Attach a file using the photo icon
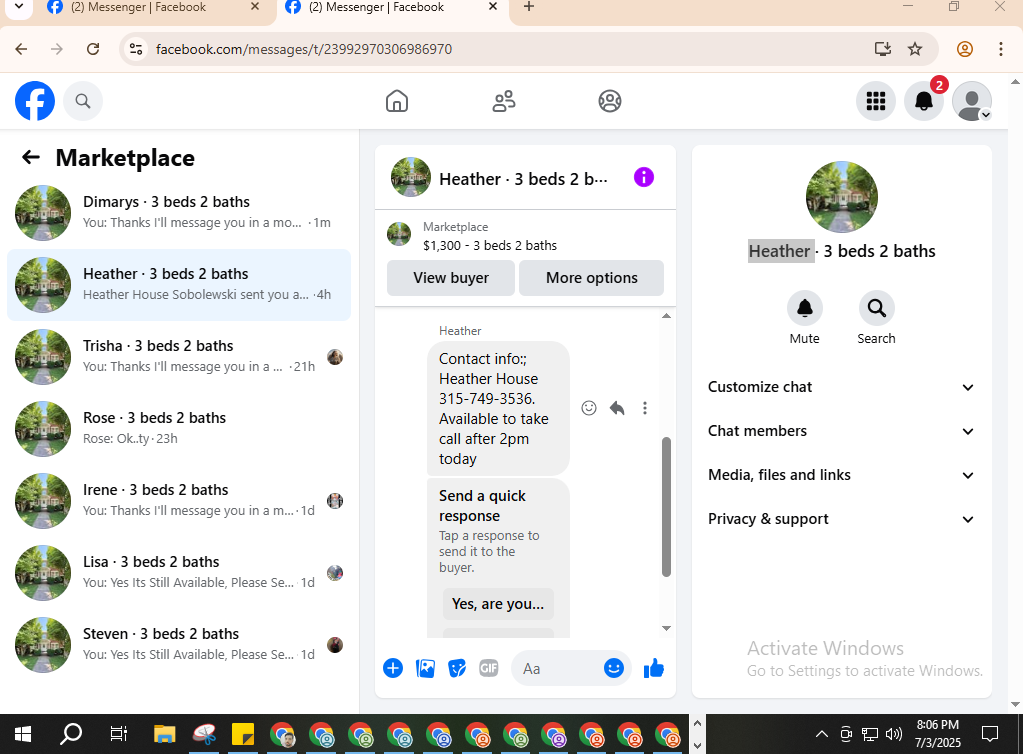Screen dimensions: 1023x754 coord(425,669)
